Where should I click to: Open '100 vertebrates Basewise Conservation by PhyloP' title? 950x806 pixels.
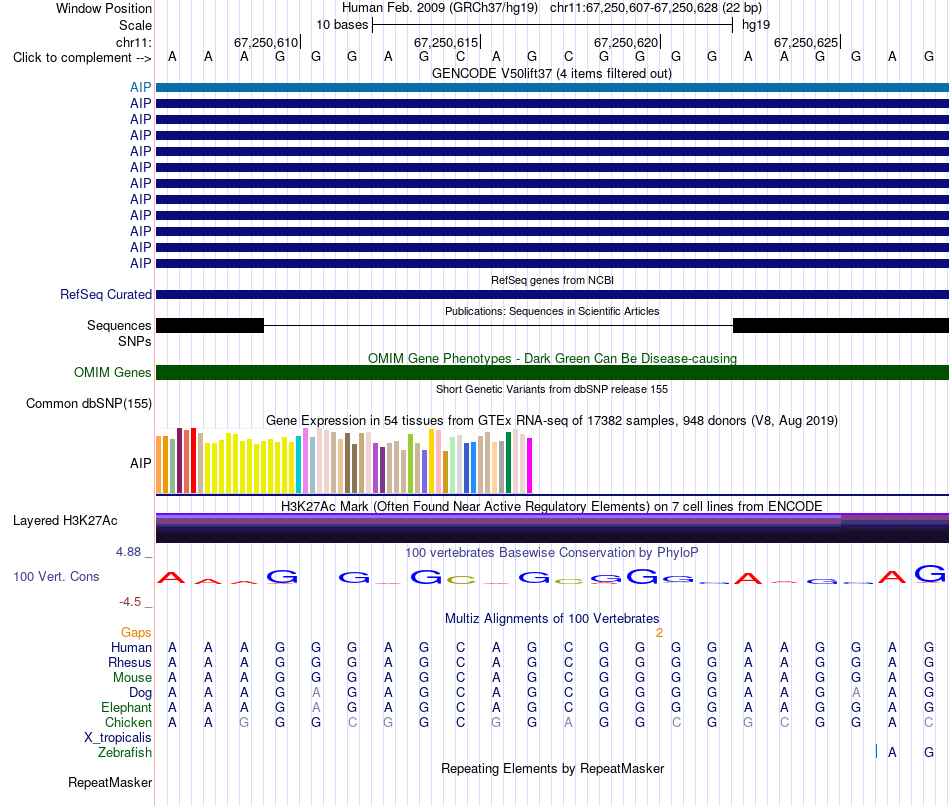(x=552, y=553)
